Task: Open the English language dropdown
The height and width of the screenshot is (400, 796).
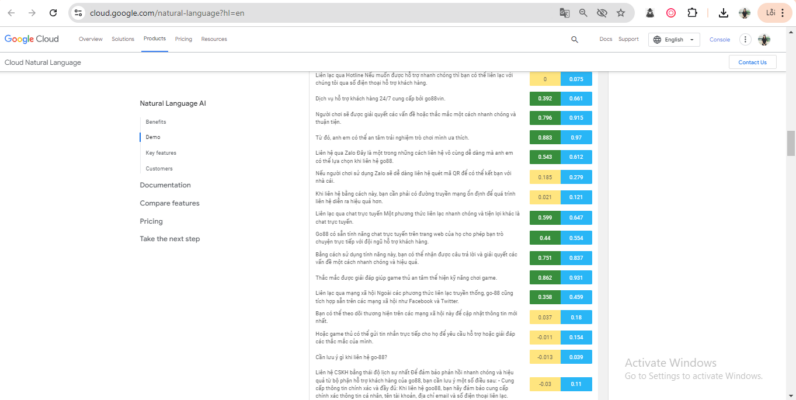Action: (675, 39)
